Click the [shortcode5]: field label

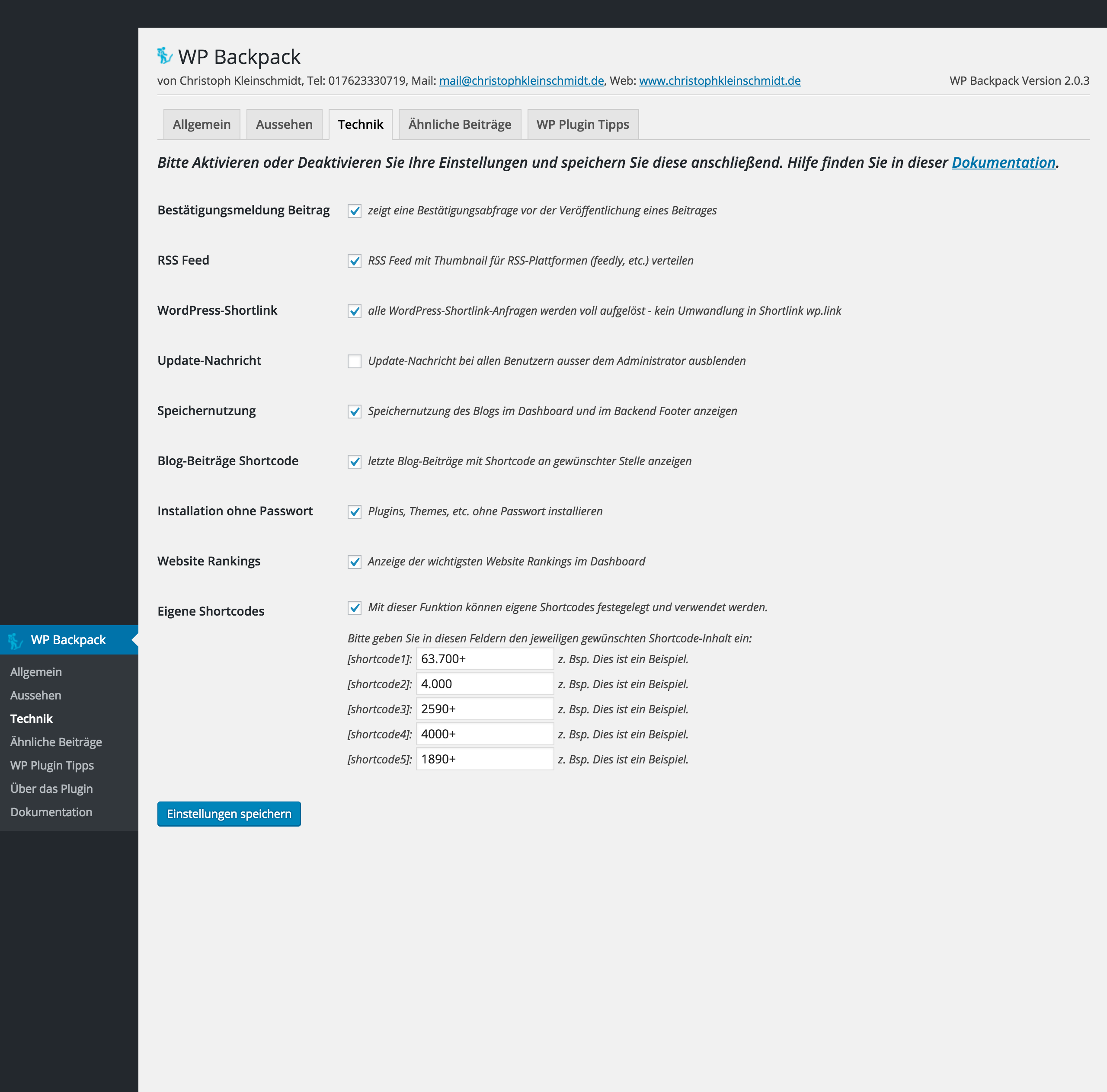coord(380,760)
